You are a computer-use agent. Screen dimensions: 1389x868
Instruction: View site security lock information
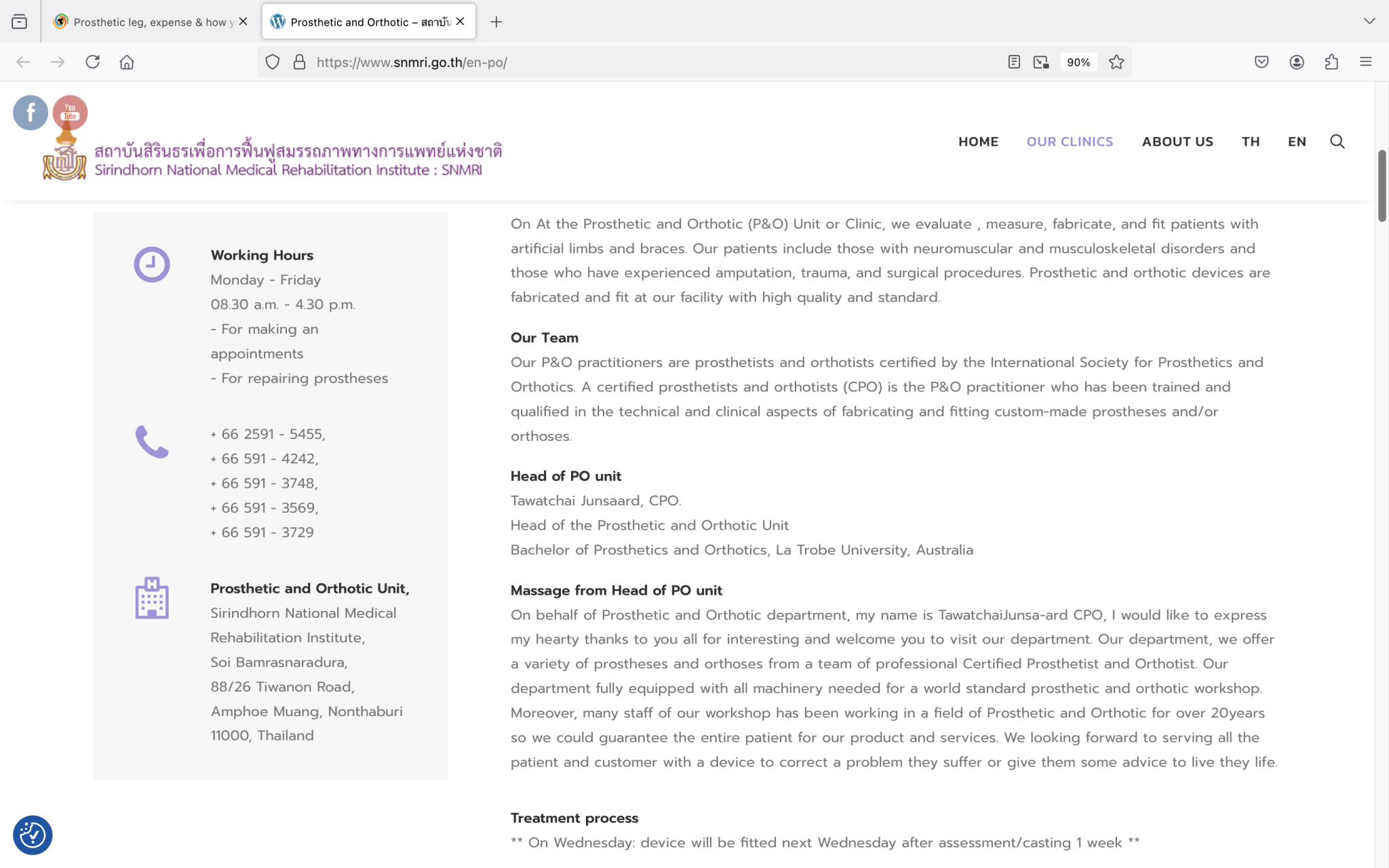(x=299, y=62)
